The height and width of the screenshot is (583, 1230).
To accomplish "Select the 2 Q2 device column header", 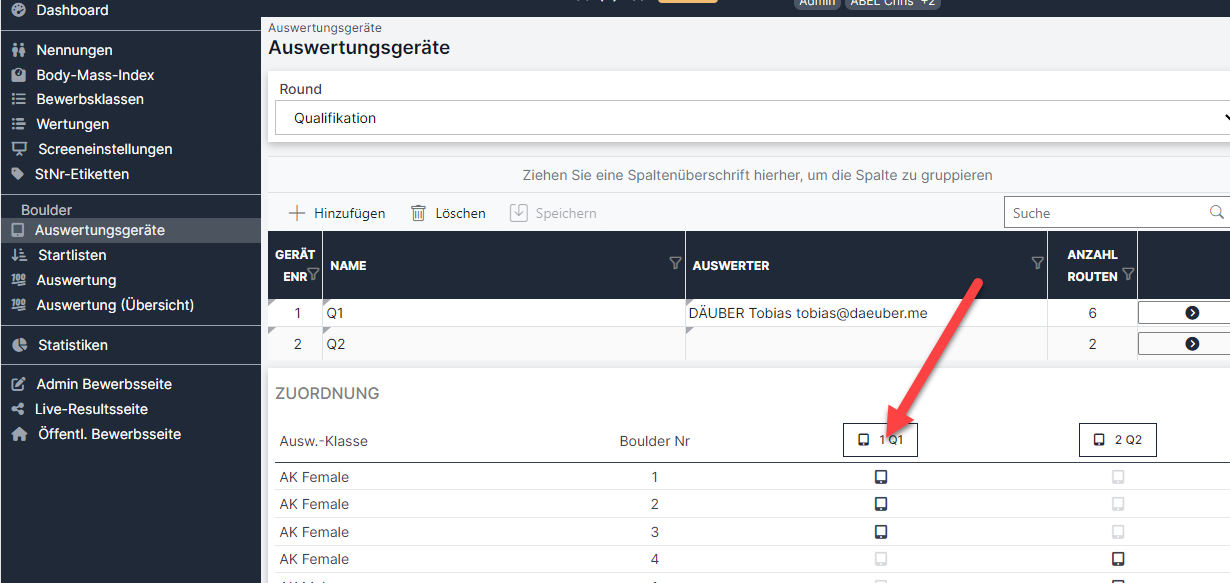I will (1117, 440).
